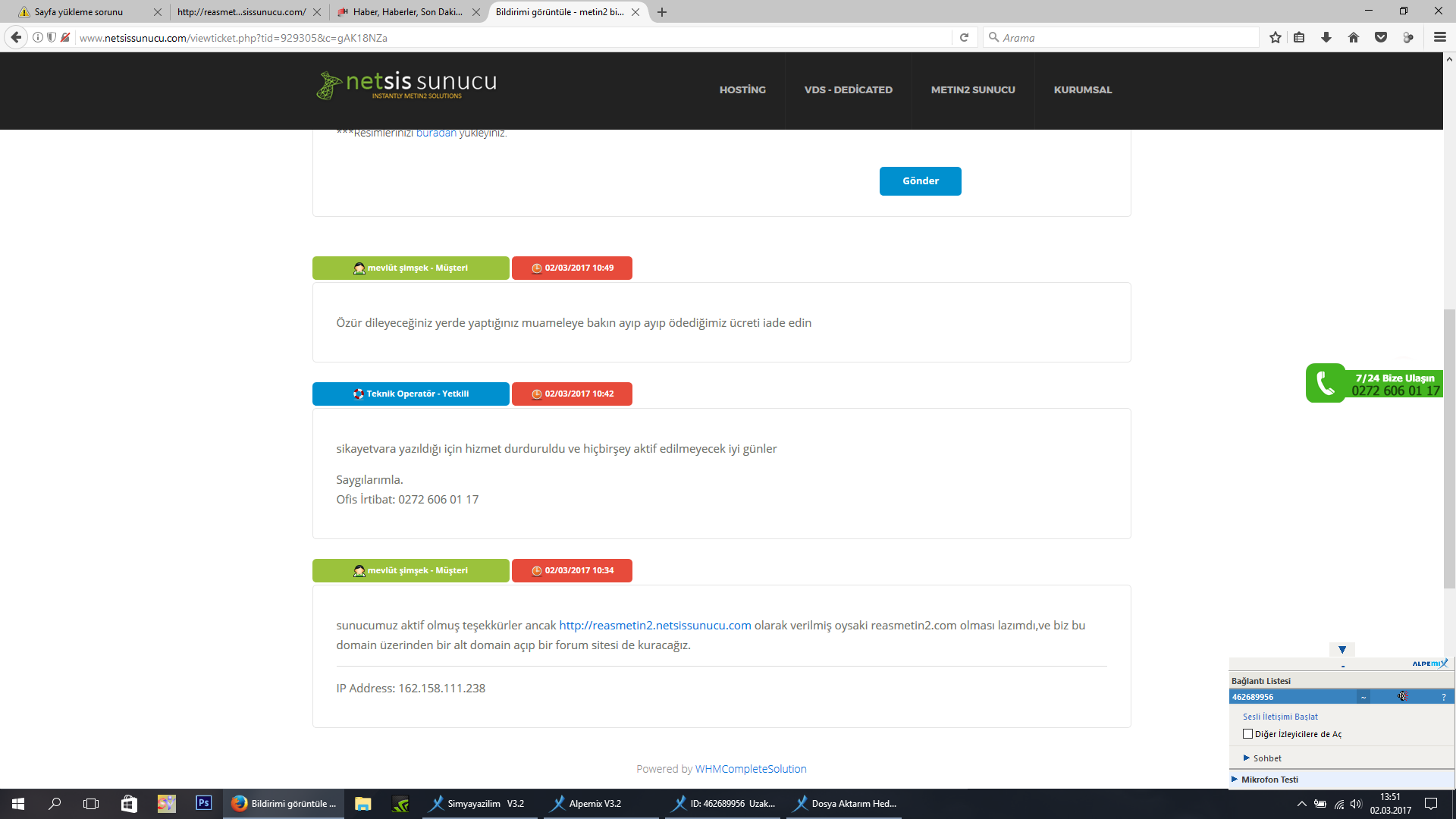Click the 'Teknik Operatör - Yetkili' badge
Viewport: 1456px width, 819px height.
(411, 394)
